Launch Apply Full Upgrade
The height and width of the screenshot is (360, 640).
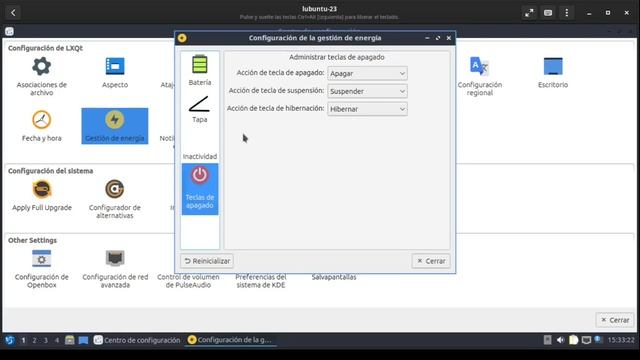coord(42,196)
